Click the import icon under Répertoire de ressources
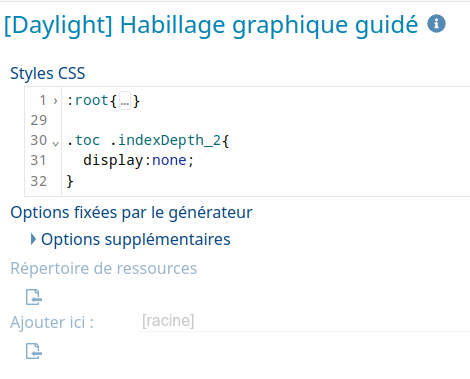Viewport: 470px width, 379px height. (x=34, y=297)
